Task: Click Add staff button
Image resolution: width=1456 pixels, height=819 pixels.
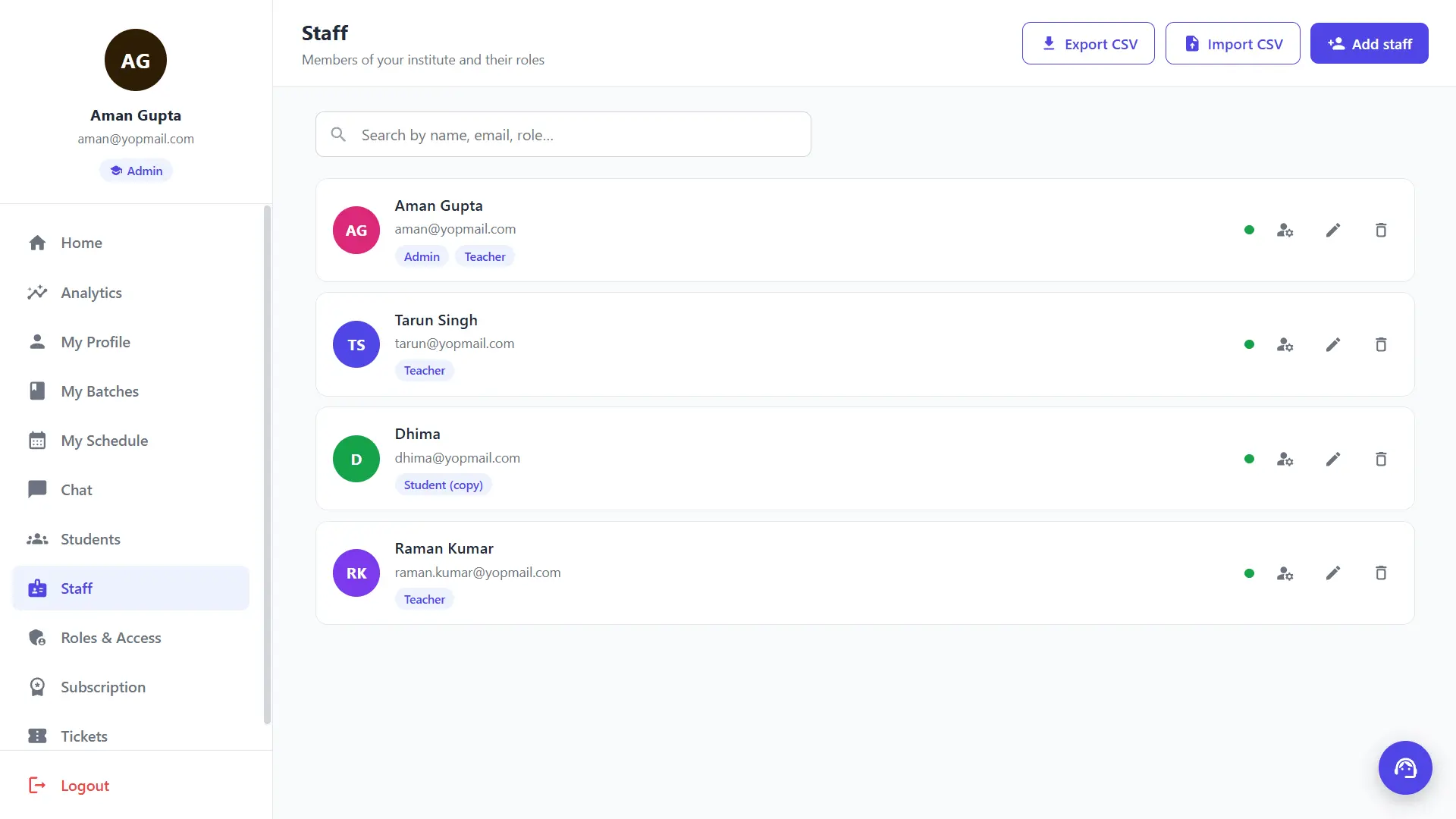Action: click(1369, 43)
